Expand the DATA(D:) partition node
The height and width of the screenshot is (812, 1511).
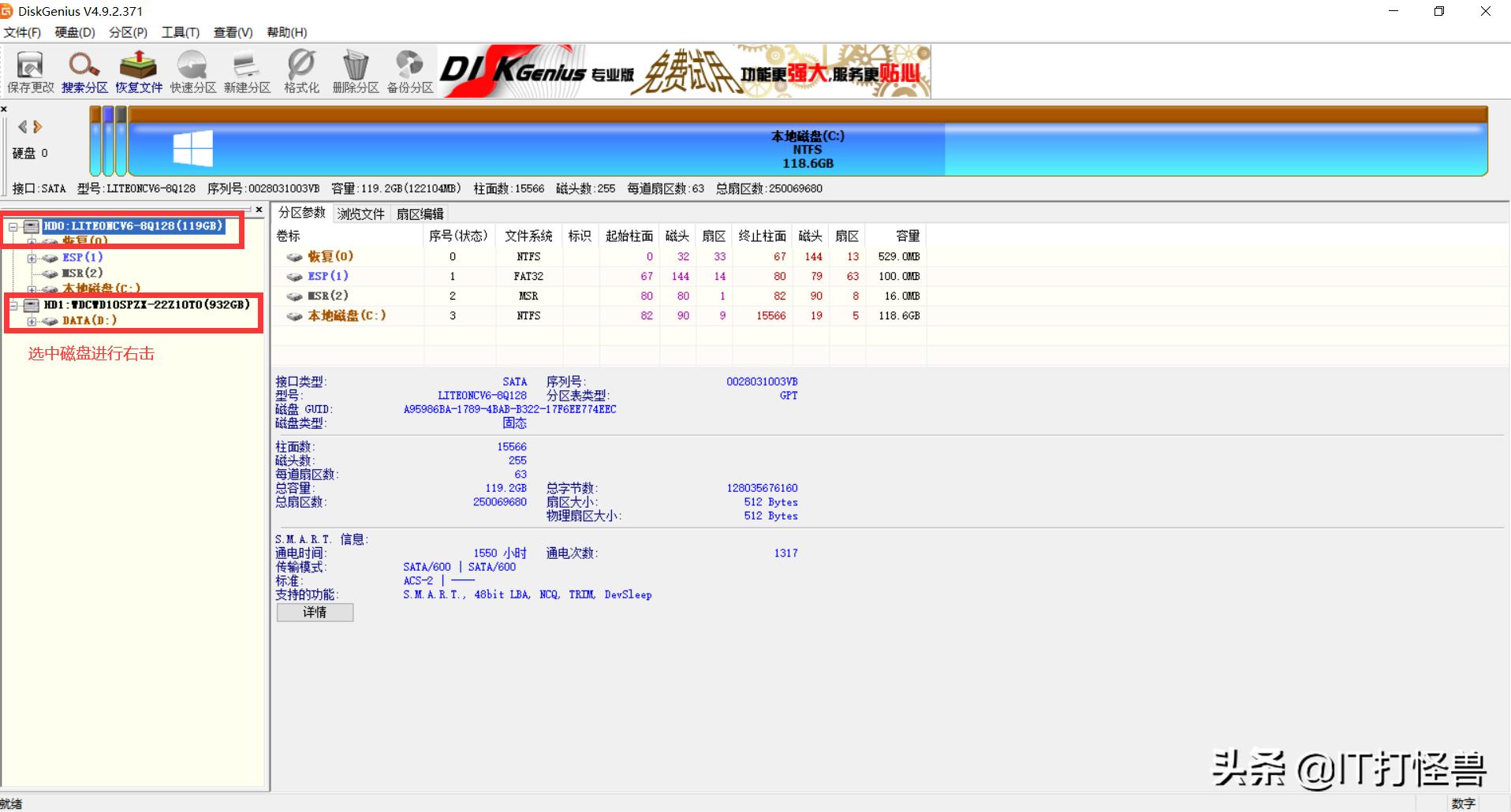pyautogui.click(x=31, y=320)
